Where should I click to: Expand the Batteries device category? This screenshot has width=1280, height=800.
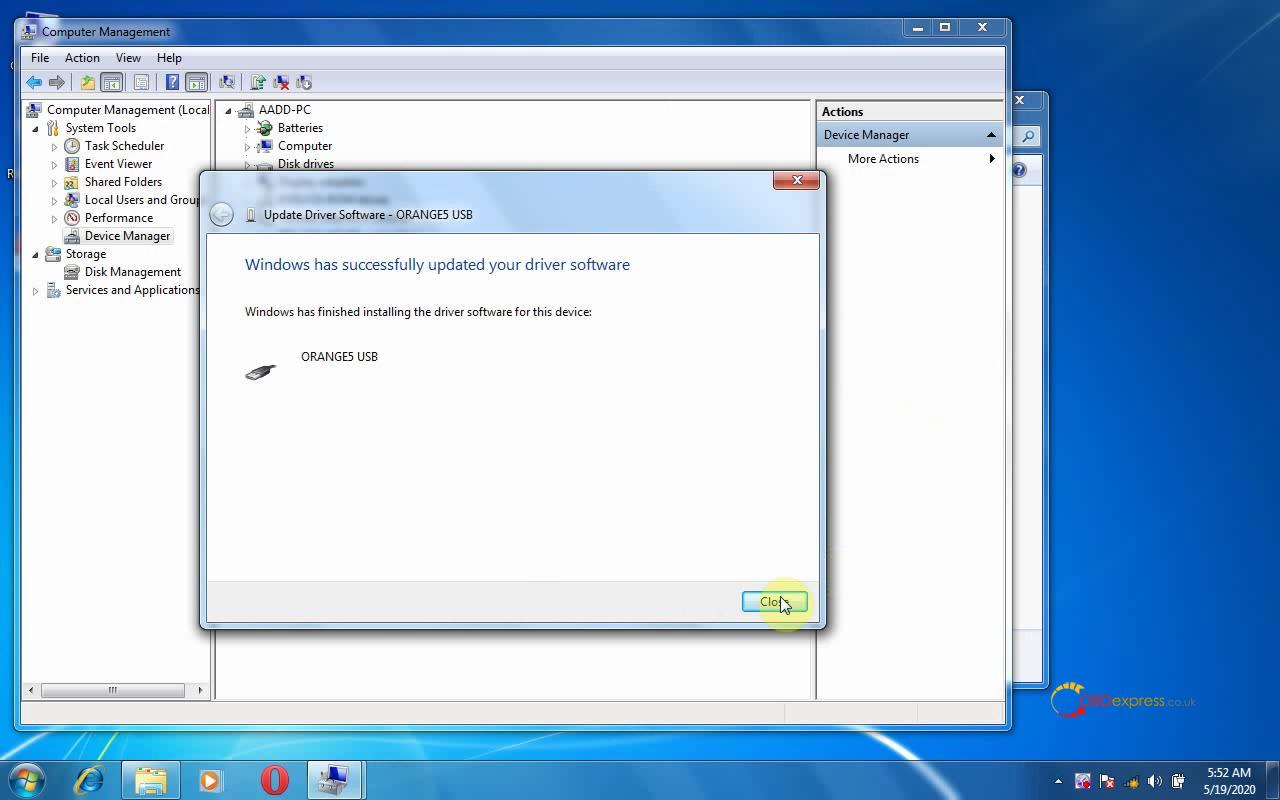tap(247, 129)
